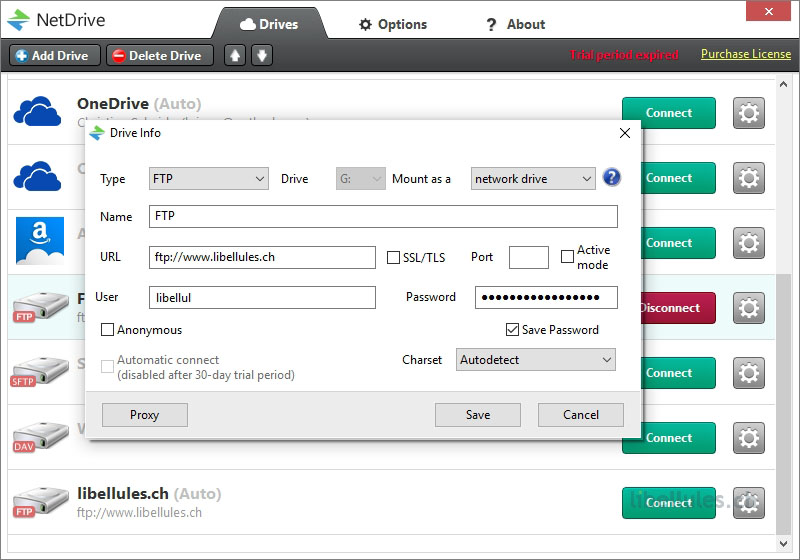Click the Add Drive button
This screenshot has width=800, height=560.
[55, 55]
